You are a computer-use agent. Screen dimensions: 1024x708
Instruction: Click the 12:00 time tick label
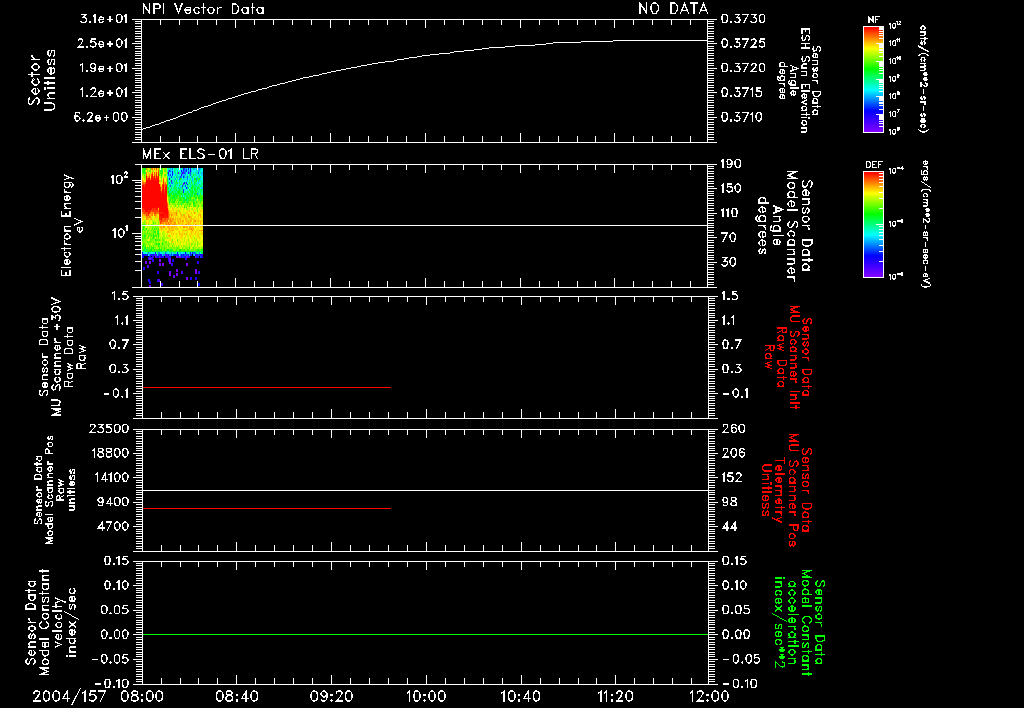pos(709,696)
